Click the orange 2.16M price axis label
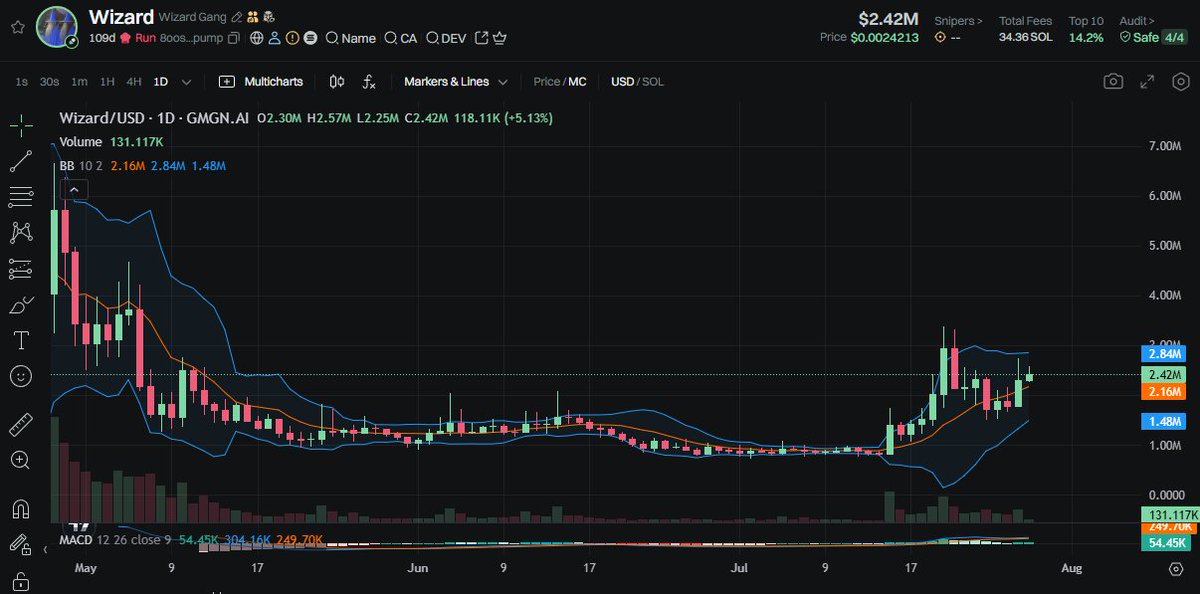The image size is (1200, 594). click(1162, 391)
